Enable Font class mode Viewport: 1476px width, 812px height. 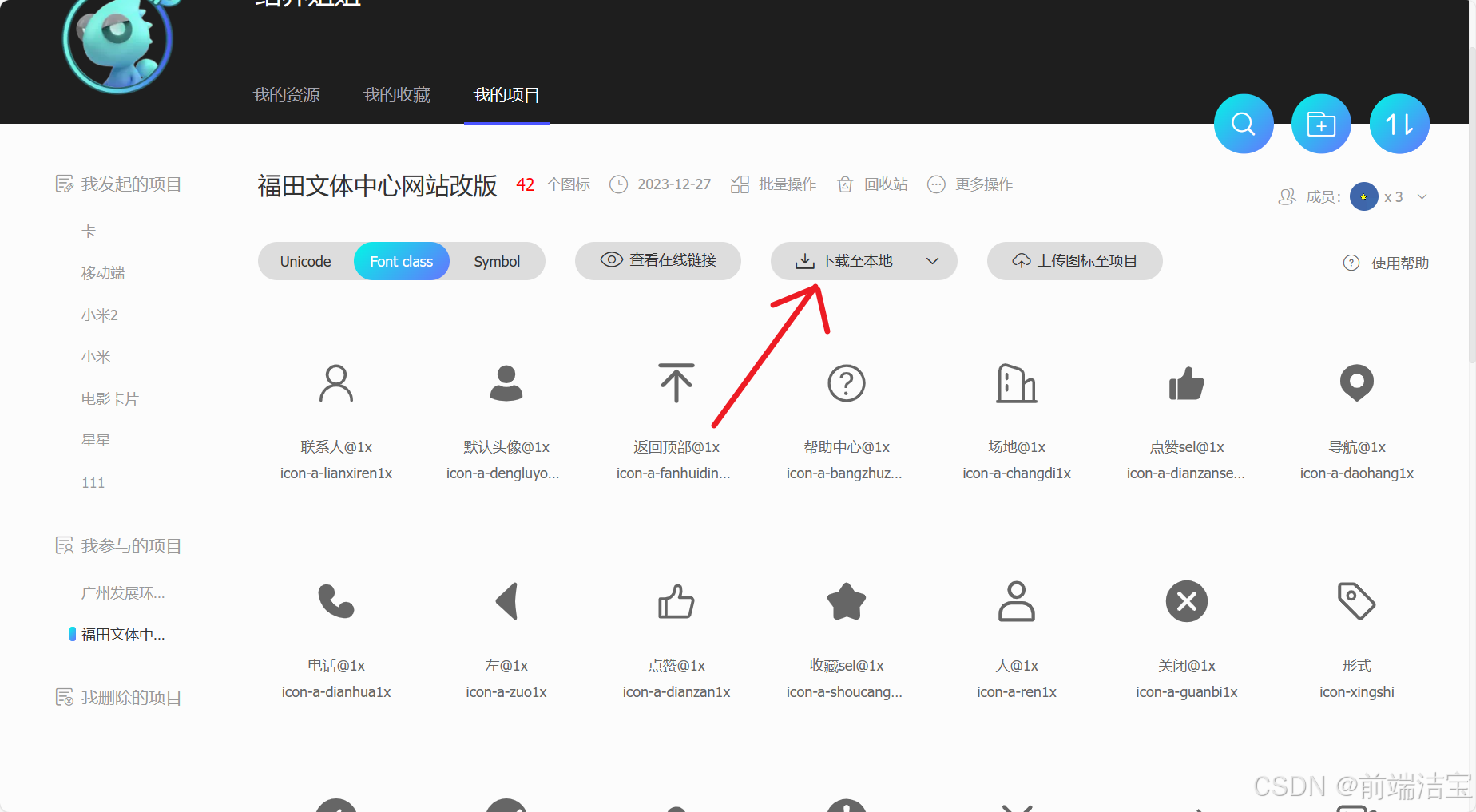(401, 261)
